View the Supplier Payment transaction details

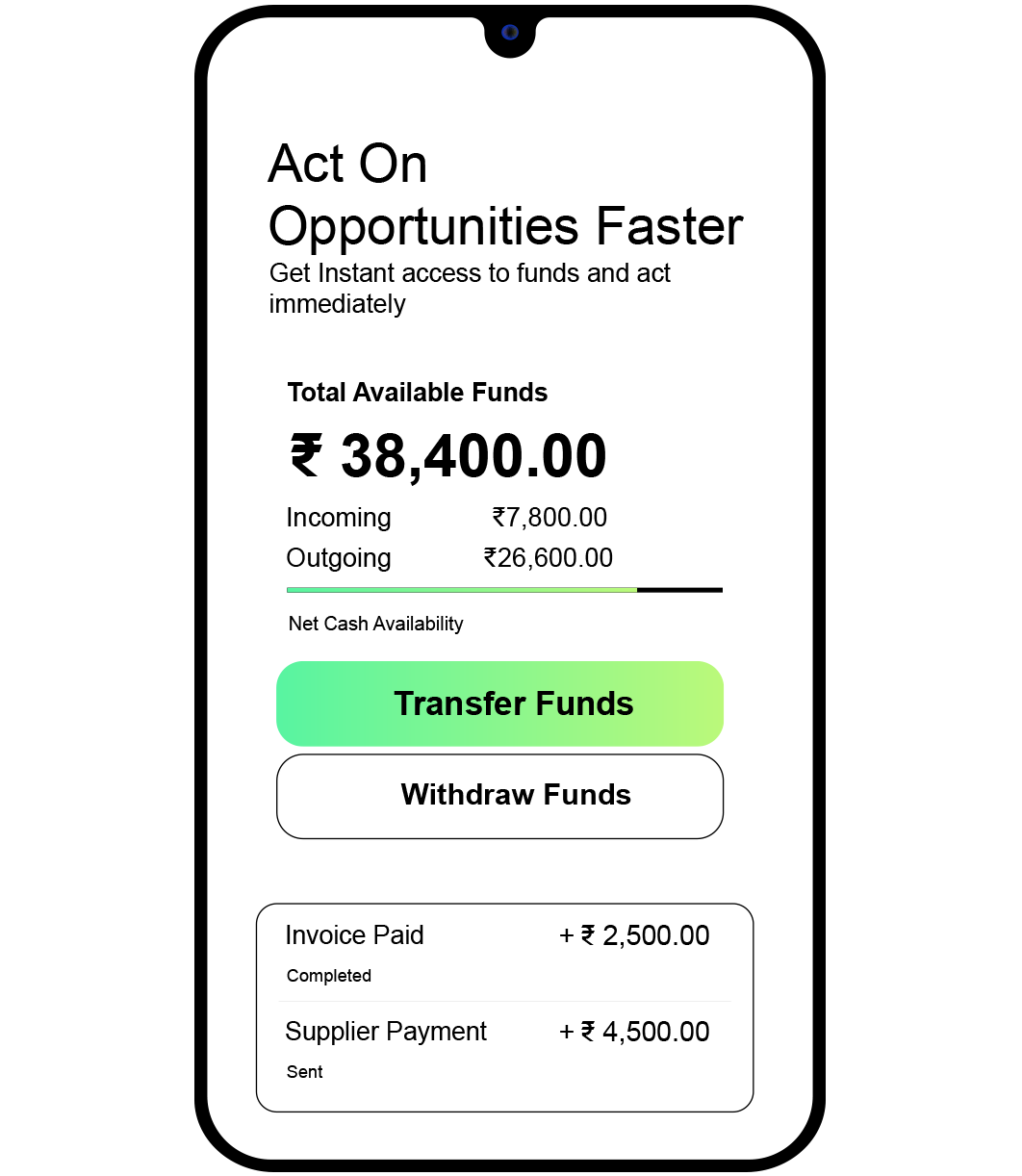pyautogui.click(x=386, y=1031)
